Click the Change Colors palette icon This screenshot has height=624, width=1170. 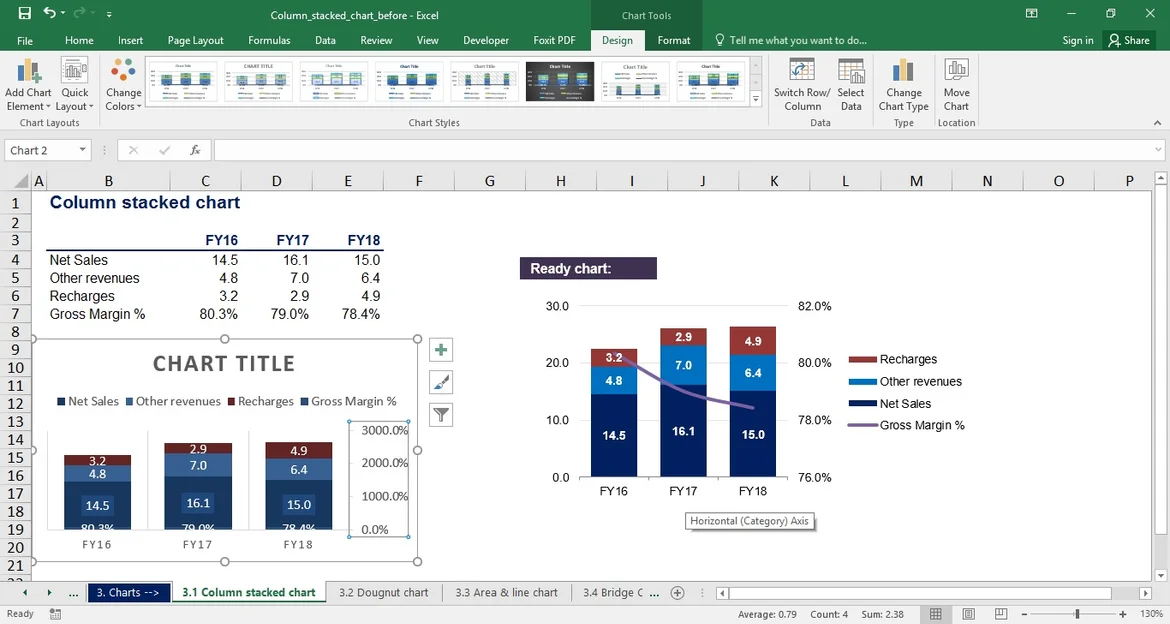coord(124,72)
